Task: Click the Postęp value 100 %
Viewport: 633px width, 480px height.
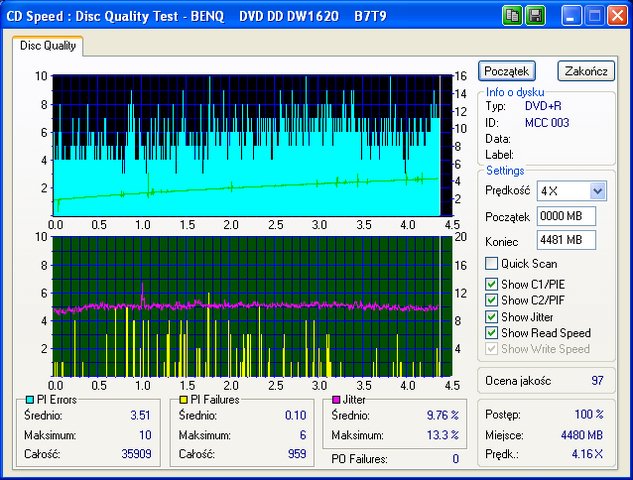Action: coord(589,414)
